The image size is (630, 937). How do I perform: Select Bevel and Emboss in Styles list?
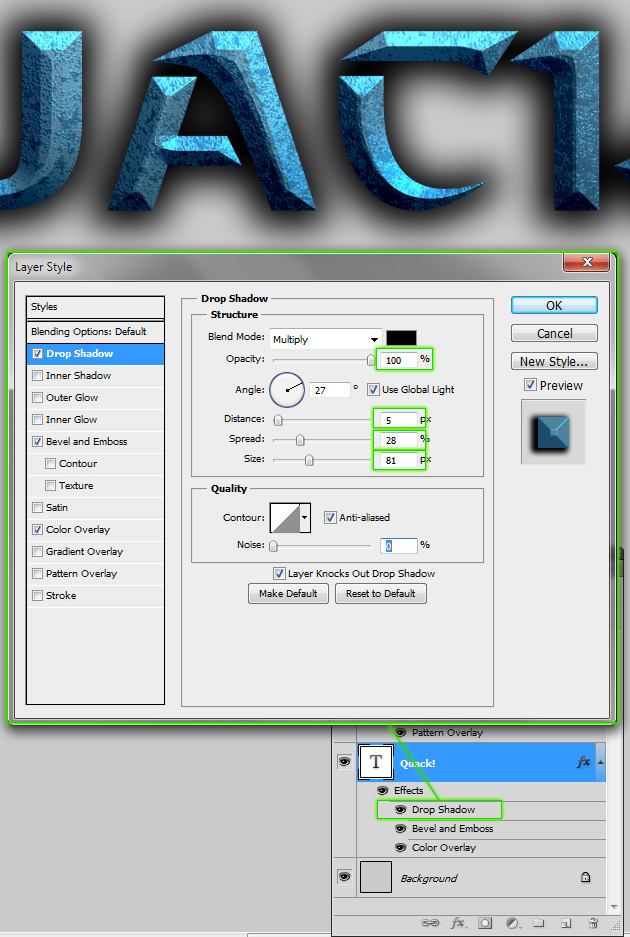point(86,441)
